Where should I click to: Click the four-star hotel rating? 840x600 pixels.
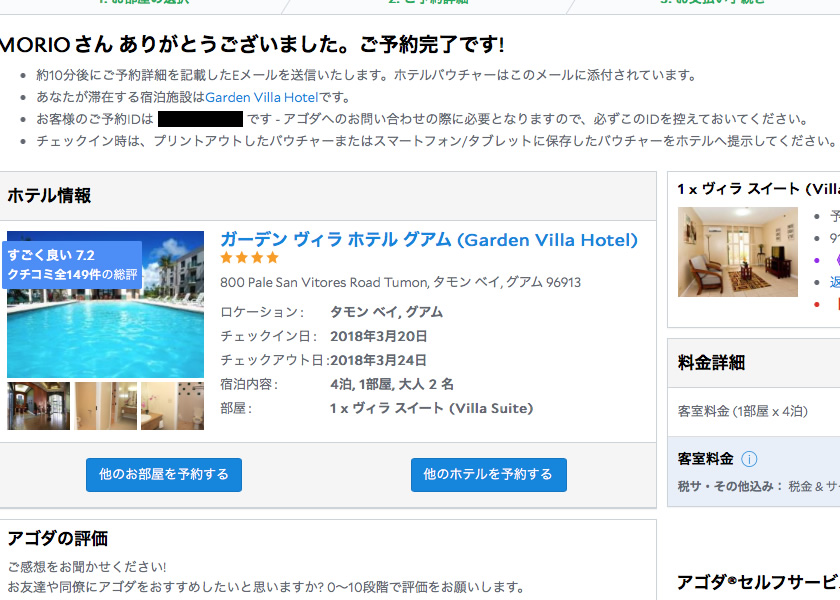pyautogui.click(x=250, y=258)
